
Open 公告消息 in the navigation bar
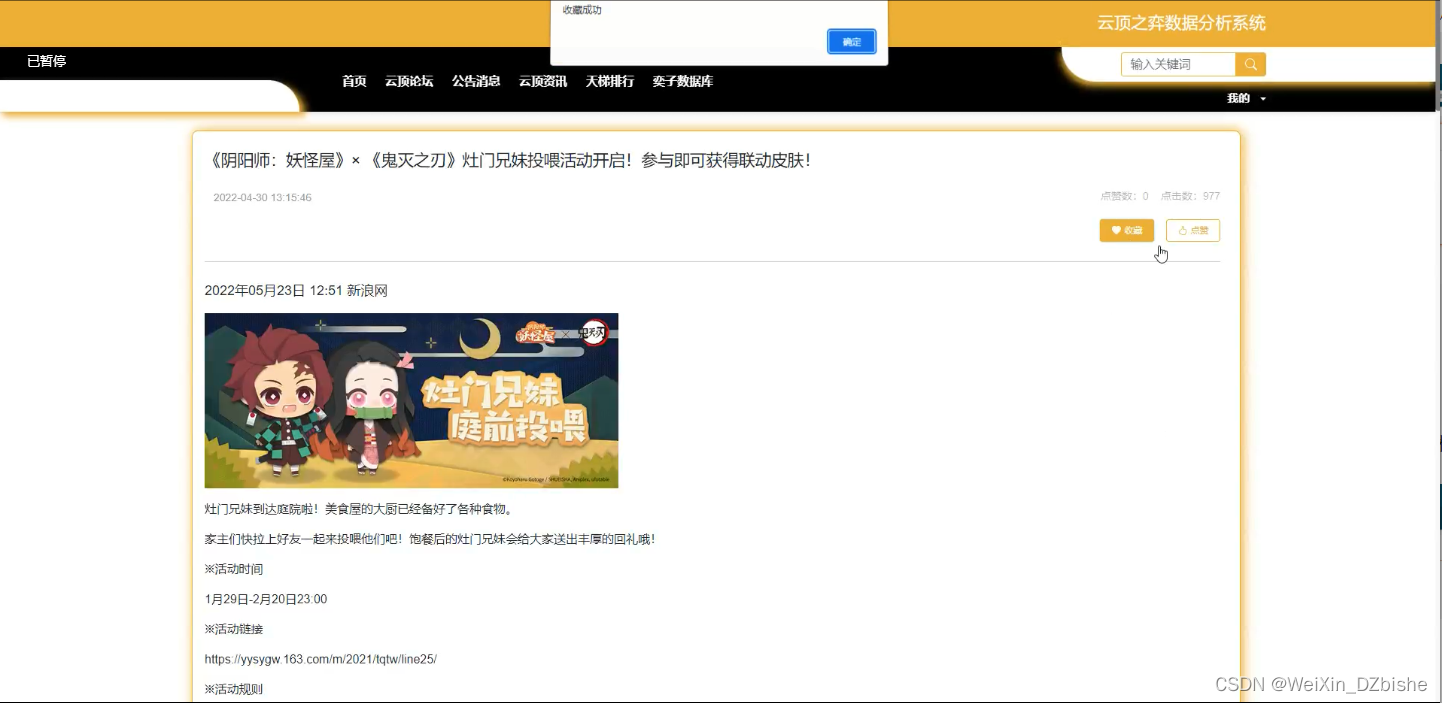point(476,81)
